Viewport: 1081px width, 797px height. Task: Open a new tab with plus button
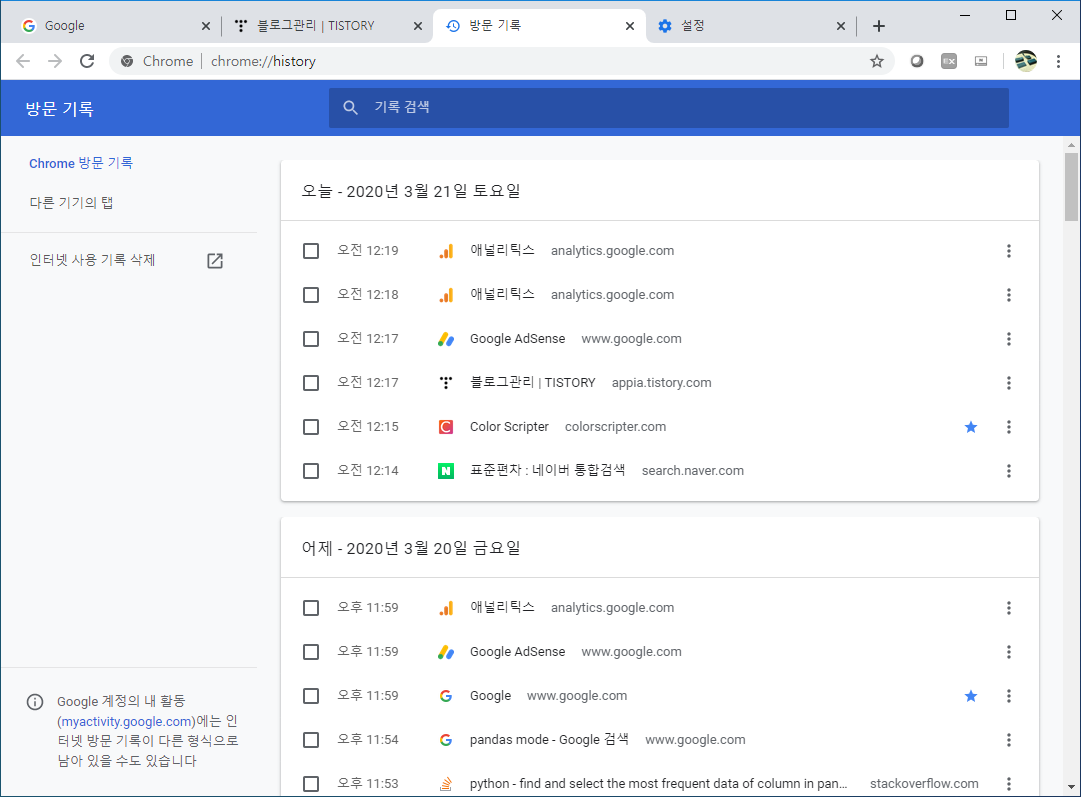878,26
